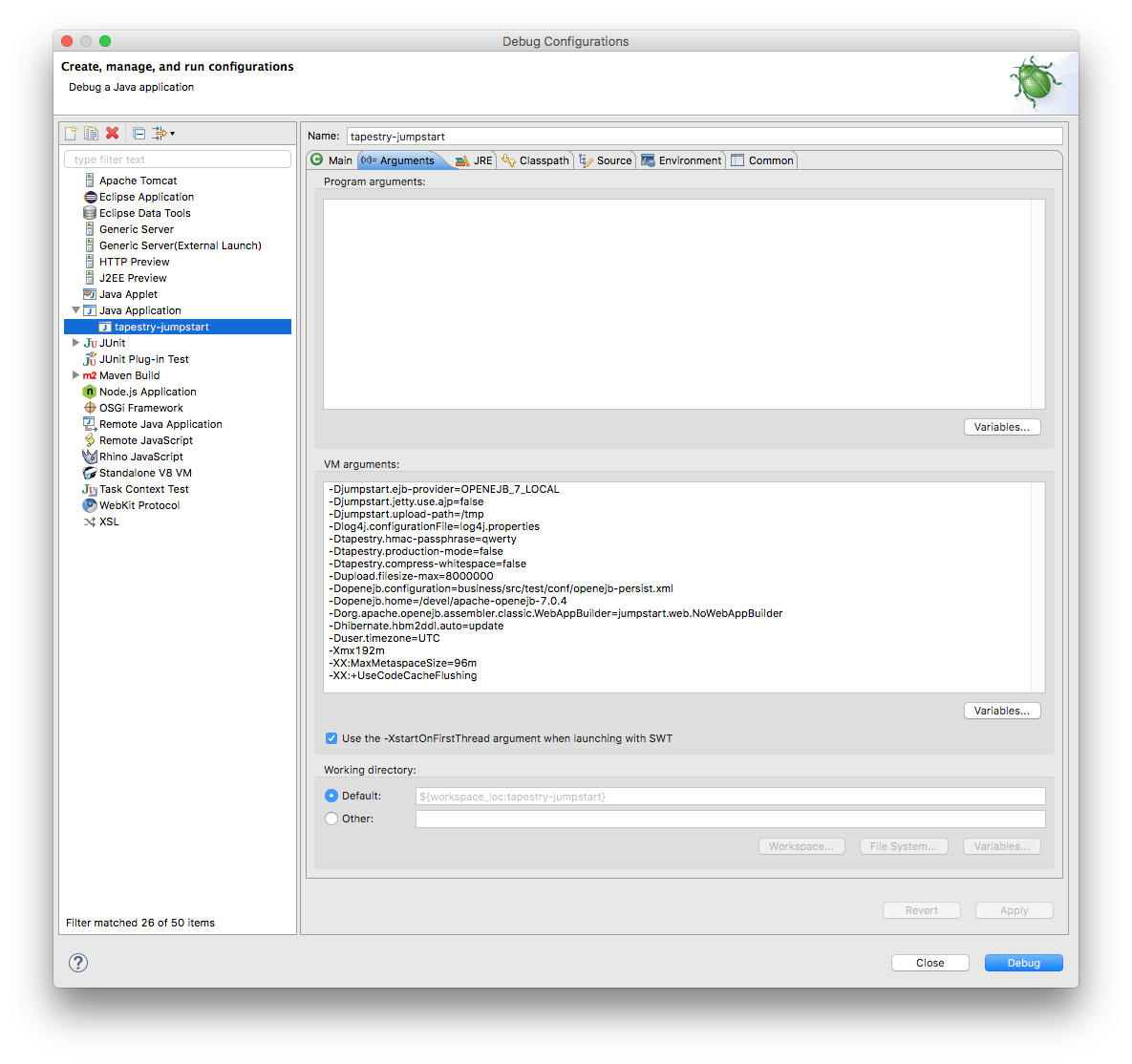This screenshot has width=1132, height=1064.
Task: Click the help question mark icon
Action: pos(78,962)
